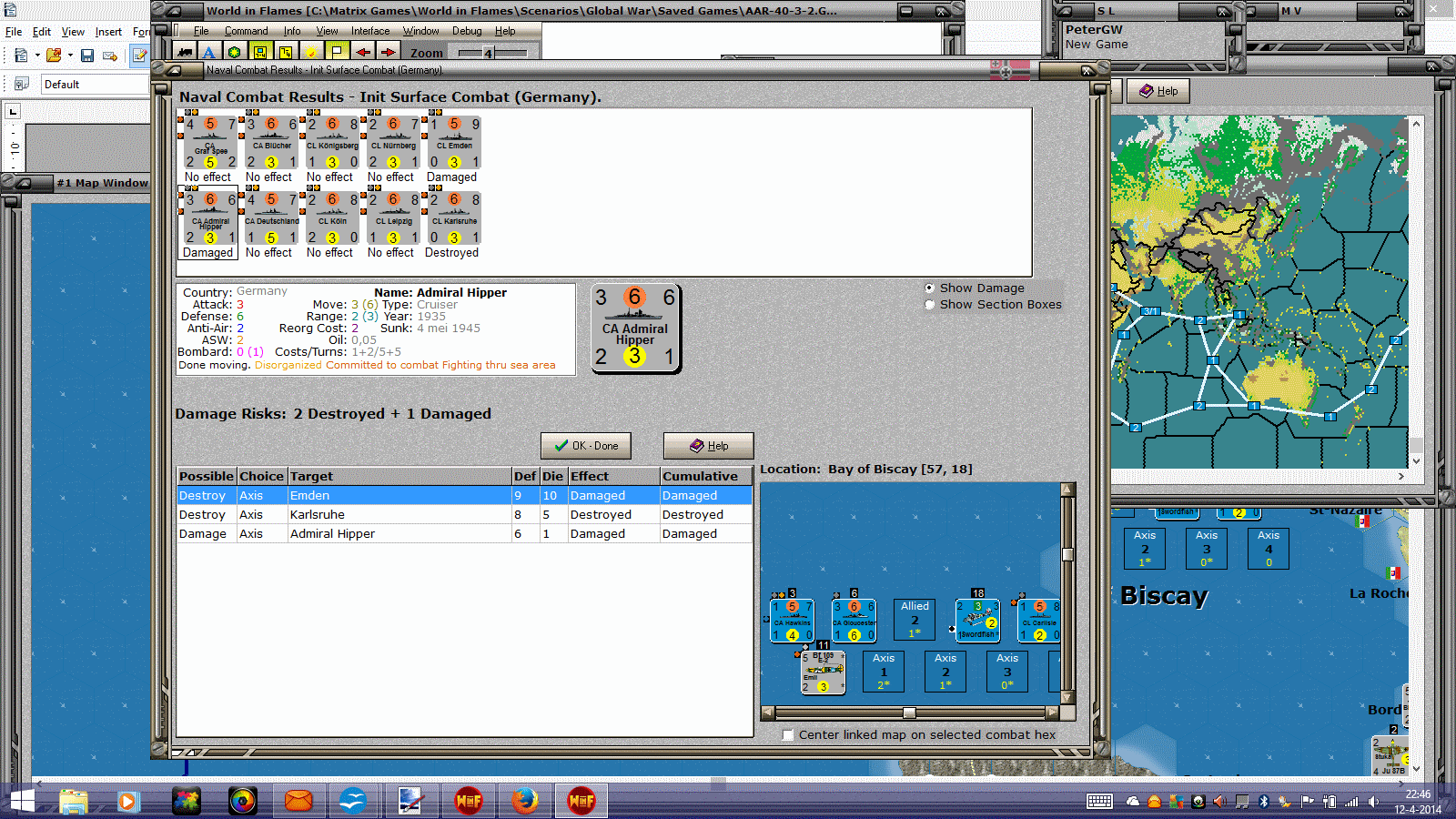Click the Bf 109 Emil aircraft counter
The height and width of the screenshot is (819, 1456).
[823, 672]
